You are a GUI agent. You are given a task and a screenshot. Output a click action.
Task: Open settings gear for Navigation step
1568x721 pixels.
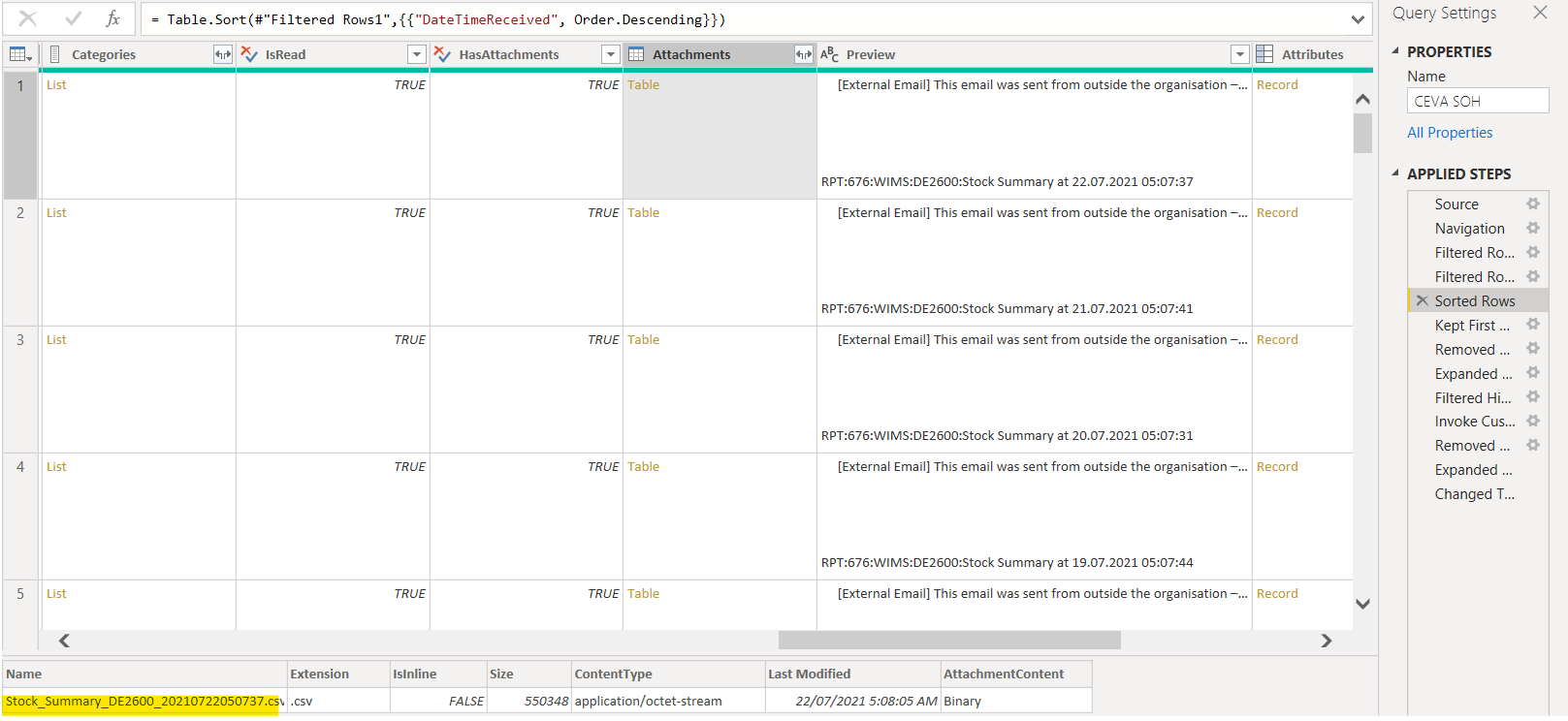(1533, 228)
